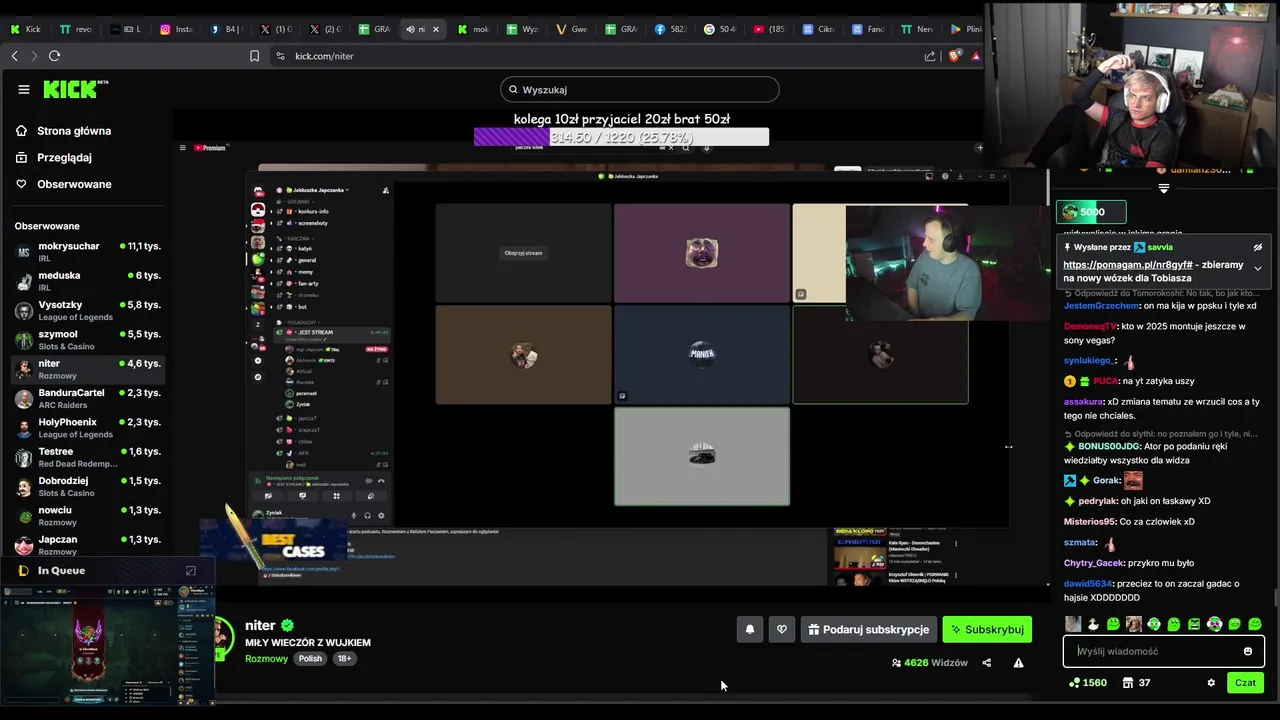Viewport: 1280px width, 720px height.
Task: Open szymool channel in followed list
Action: 88,339
